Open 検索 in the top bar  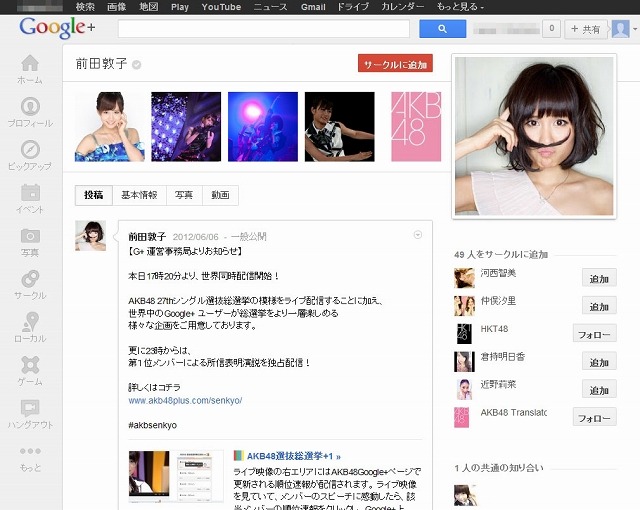click(x=85, y=7)
